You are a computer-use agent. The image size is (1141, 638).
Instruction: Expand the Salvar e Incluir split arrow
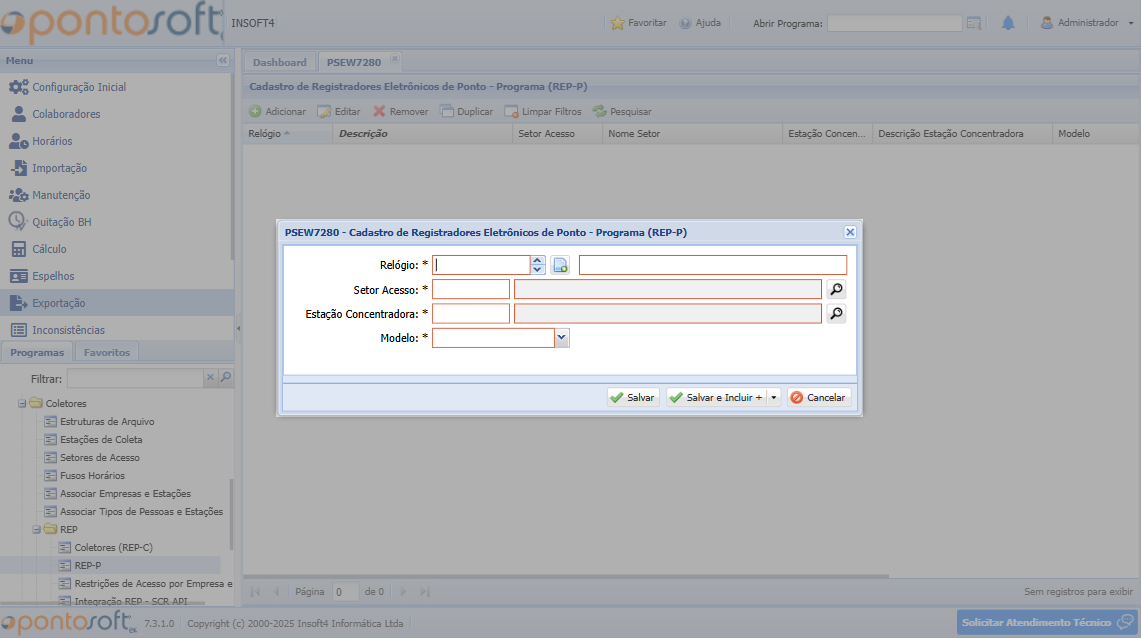[x=774, y=398]
